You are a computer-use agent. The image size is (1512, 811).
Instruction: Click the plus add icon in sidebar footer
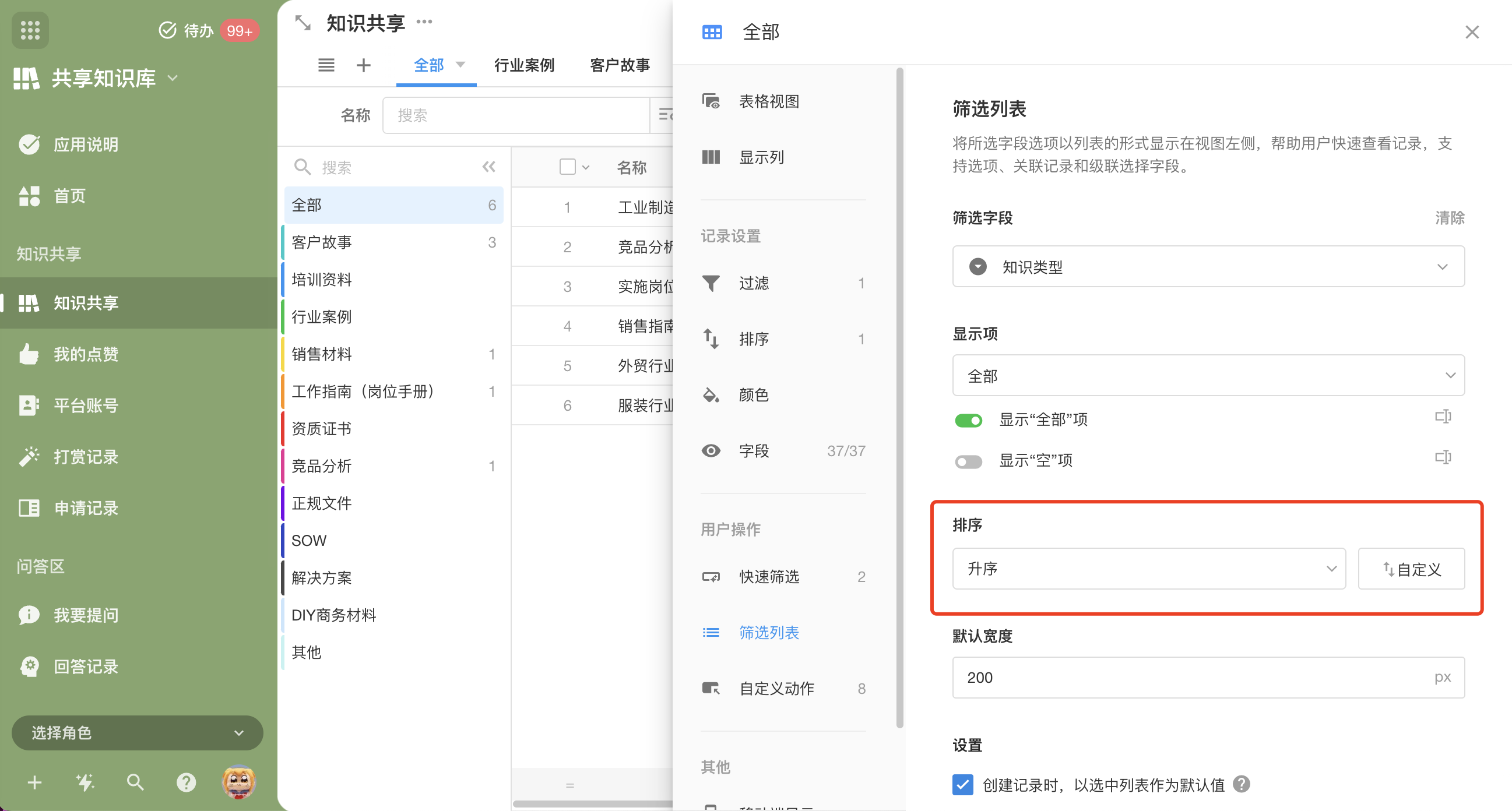pos(34,782)
